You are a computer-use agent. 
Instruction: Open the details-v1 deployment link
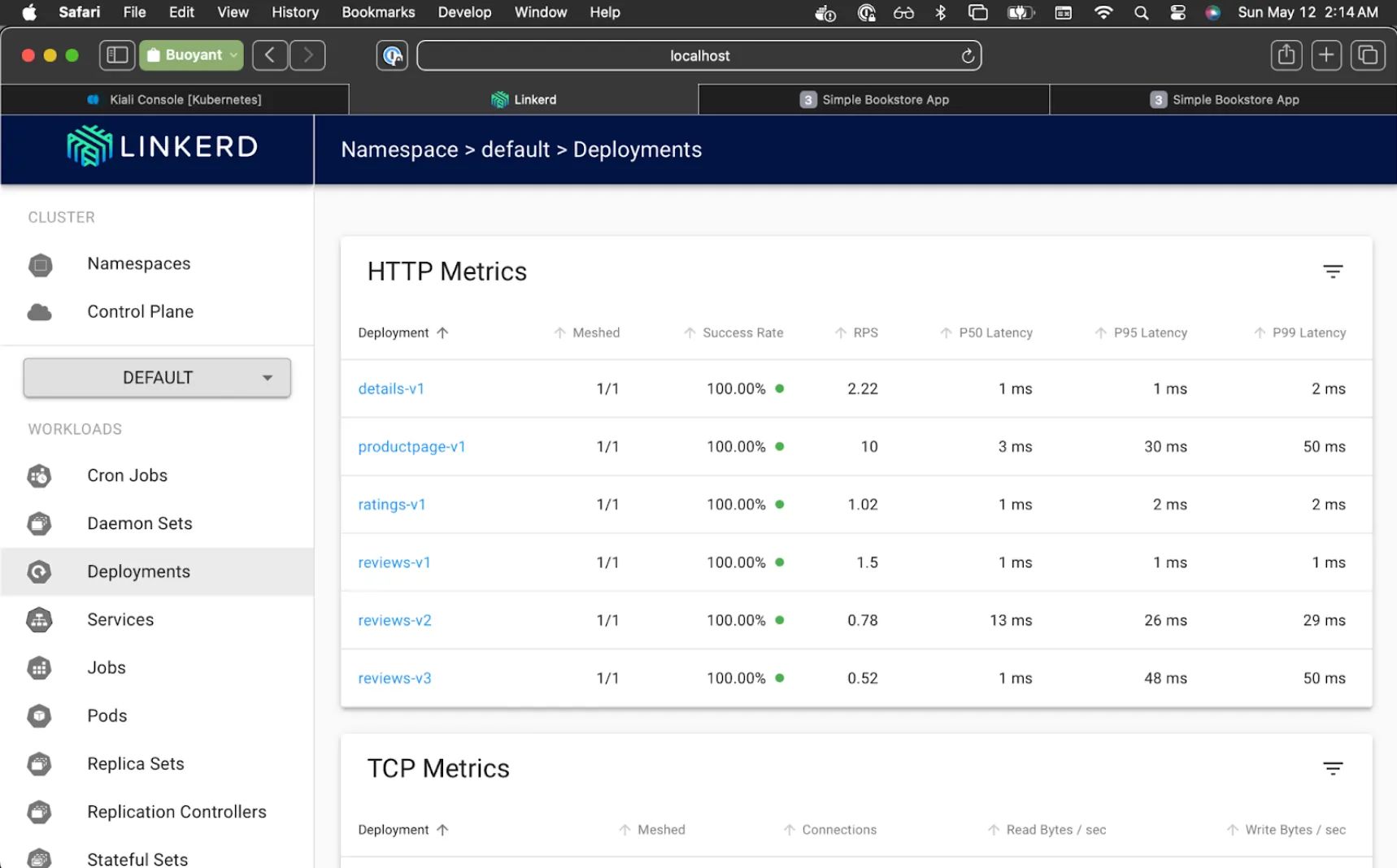point(391,389)
